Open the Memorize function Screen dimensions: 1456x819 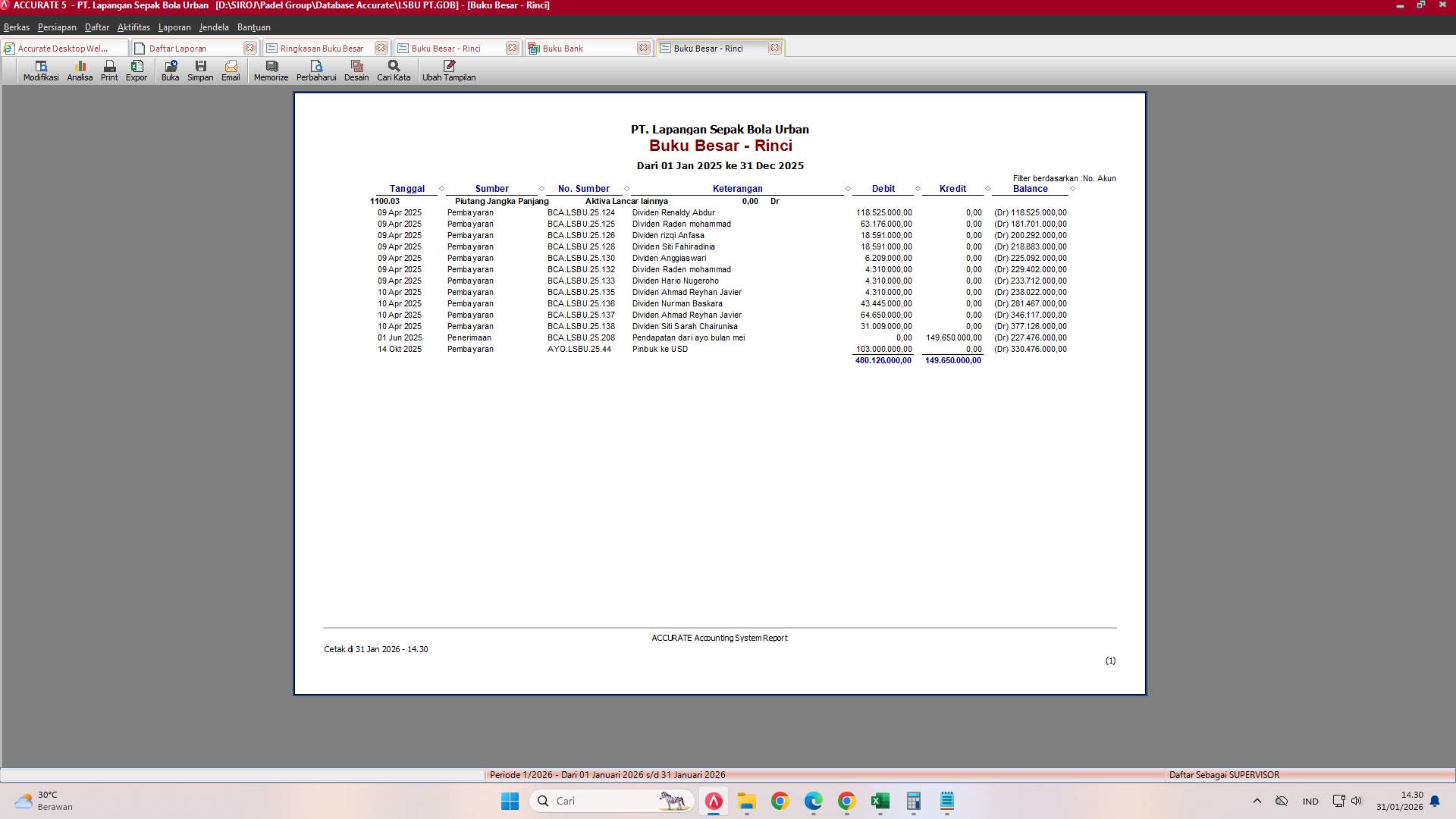point(270,71)
